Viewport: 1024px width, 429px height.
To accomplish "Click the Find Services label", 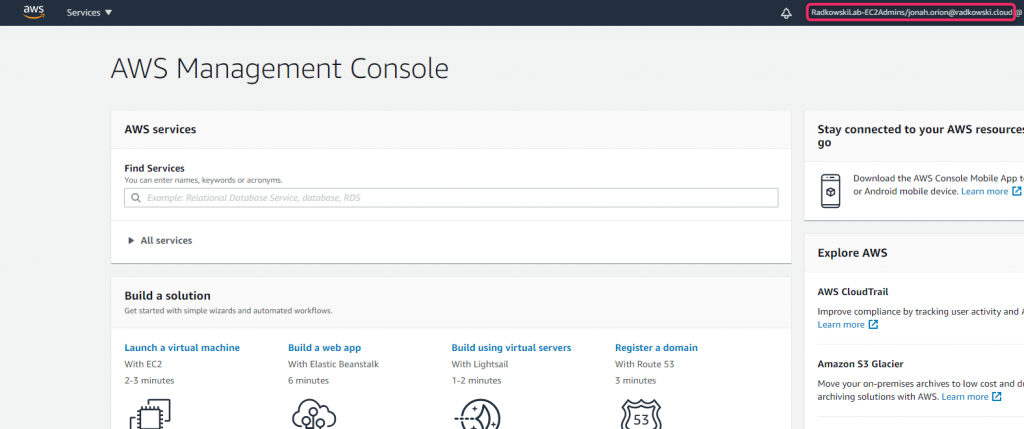I will pyautogui.click(x=154, y=168).
